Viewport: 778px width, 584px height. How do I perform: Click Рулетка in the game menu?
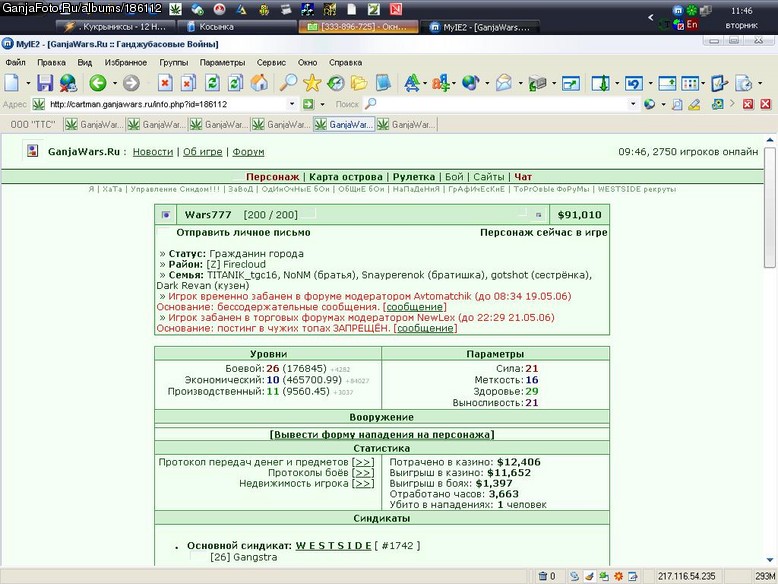click(x=414, y=177)
